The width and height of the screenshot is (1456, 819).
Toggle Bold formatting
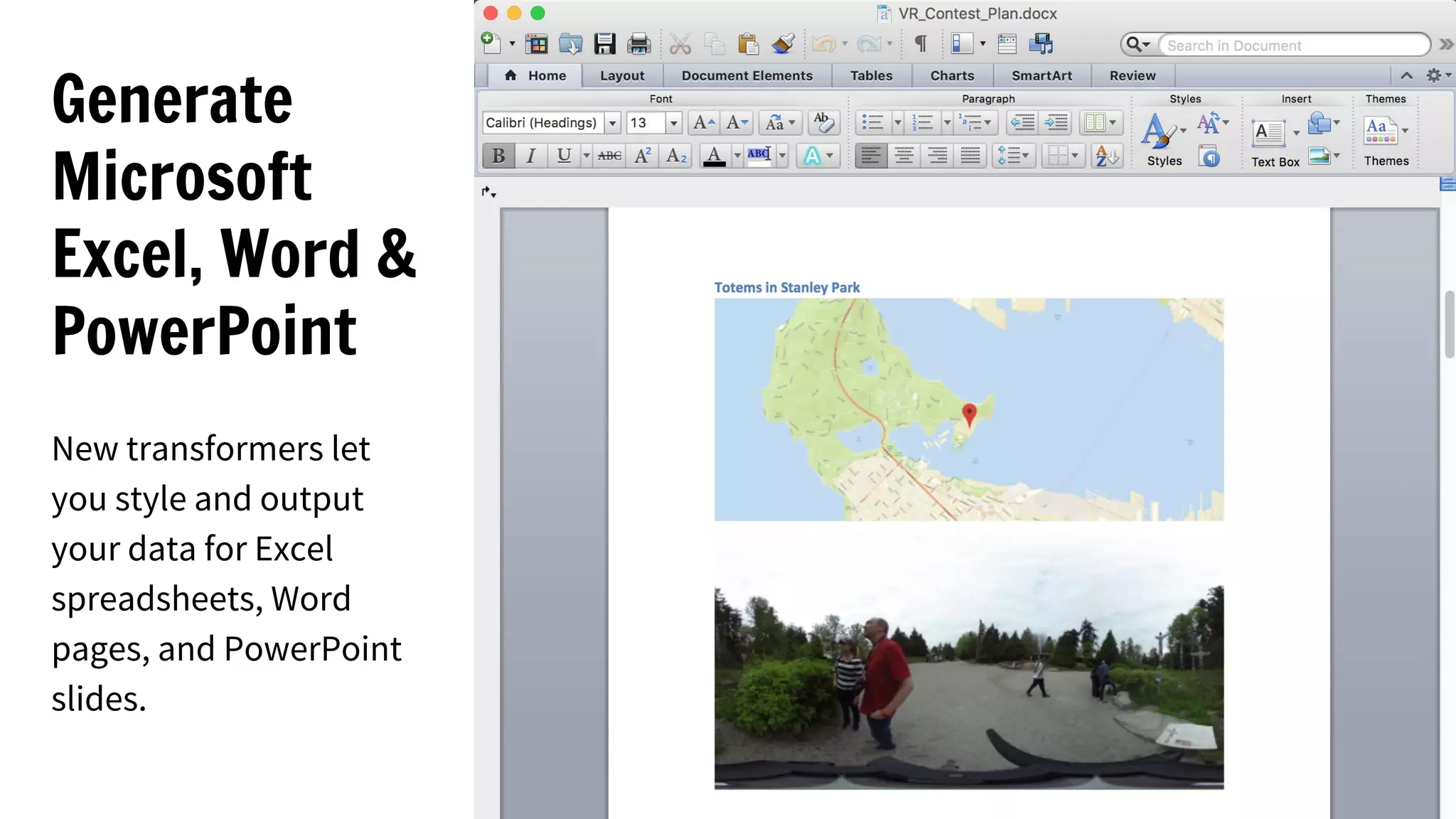click(x=498, y=156)
